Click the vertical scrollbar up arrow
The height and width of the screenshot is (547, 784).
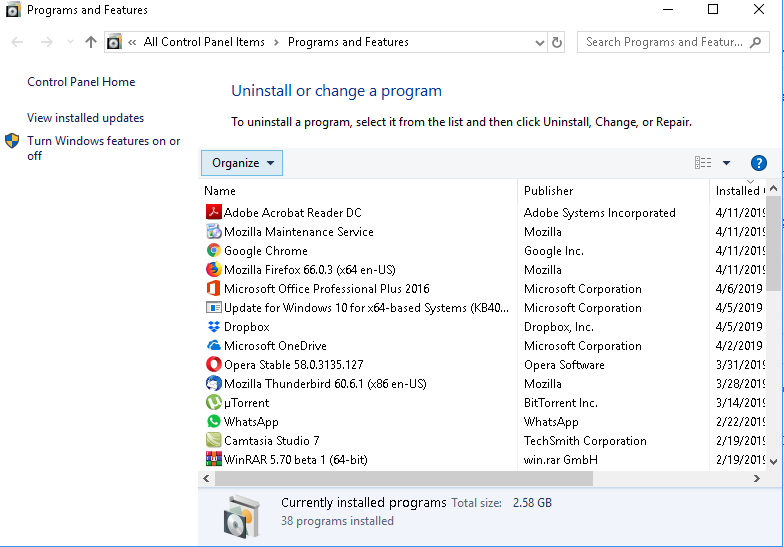[774, 188]
